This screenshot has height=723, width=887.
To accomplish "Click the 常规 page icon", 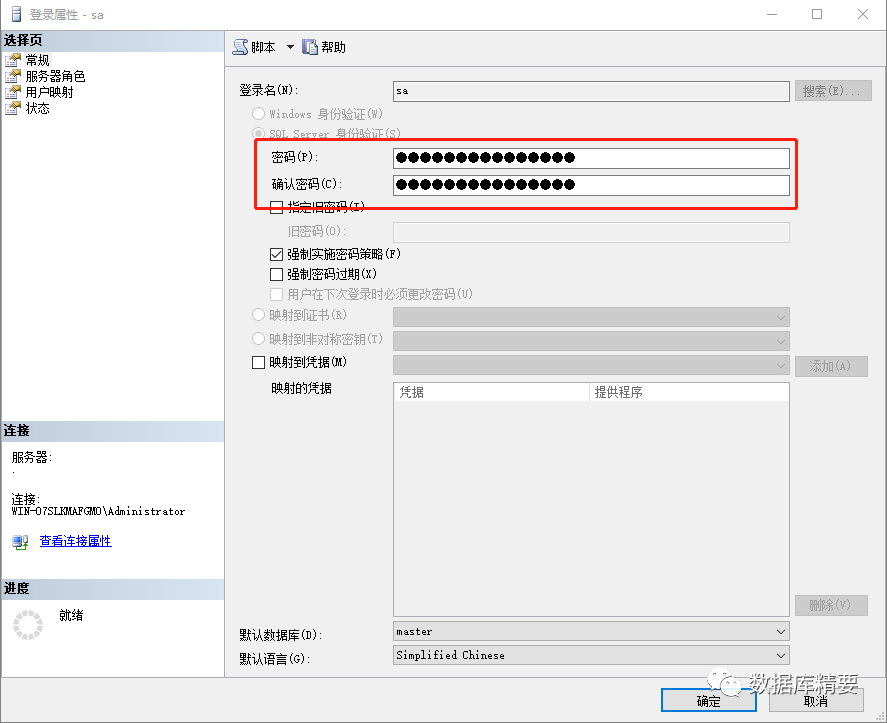I will click(13, 60).
